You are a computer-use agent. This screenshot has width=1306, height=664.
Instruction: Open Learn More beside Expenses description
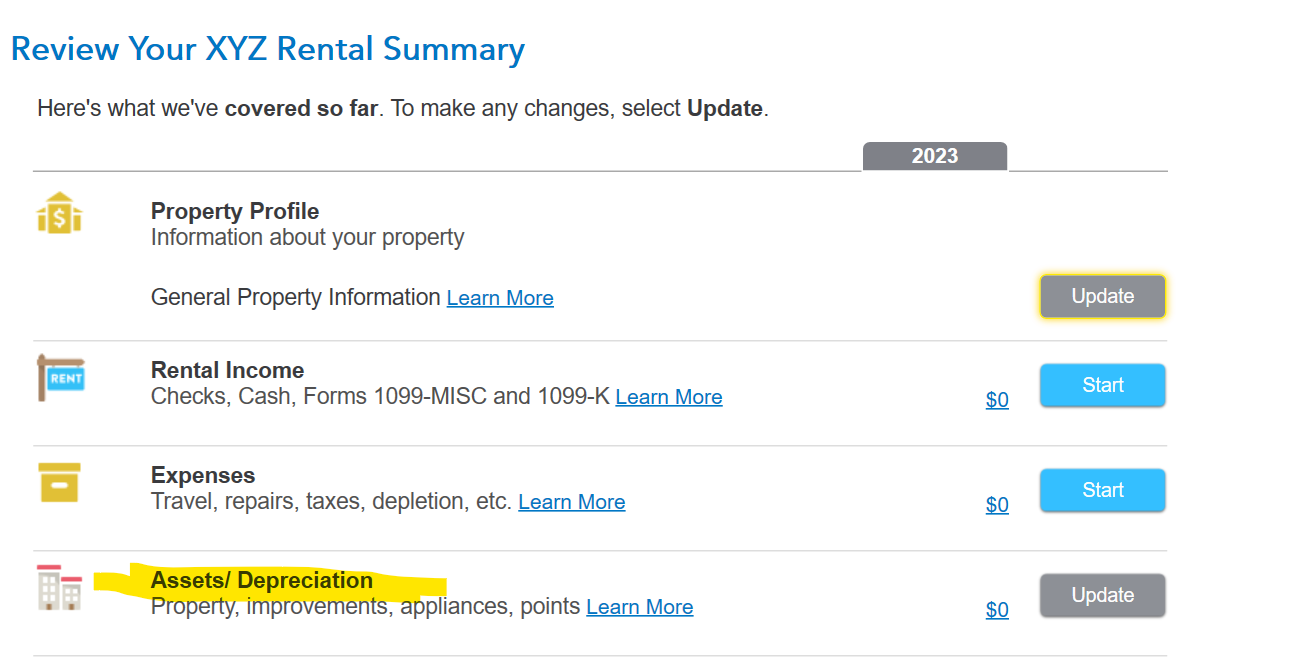tap(571, 502)
